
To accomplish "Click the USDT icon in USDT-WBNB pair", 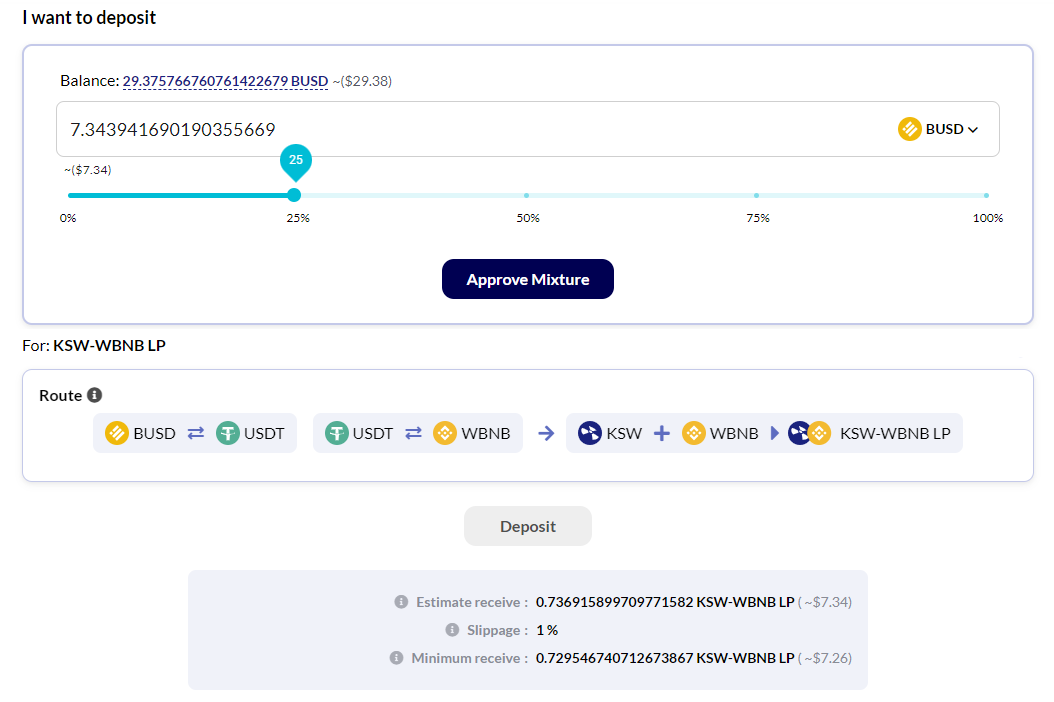I will coord(337,433).
